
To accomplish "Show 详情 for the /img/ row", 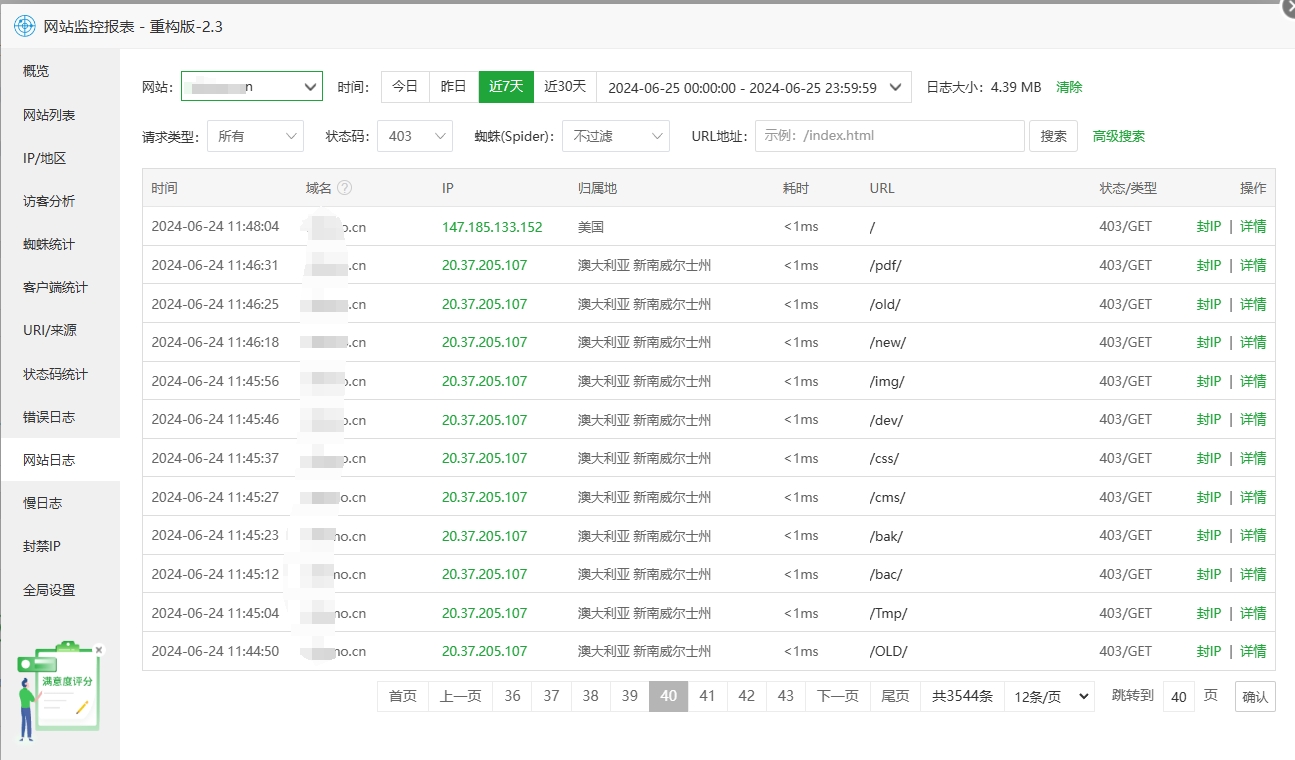I will 1253,381.
